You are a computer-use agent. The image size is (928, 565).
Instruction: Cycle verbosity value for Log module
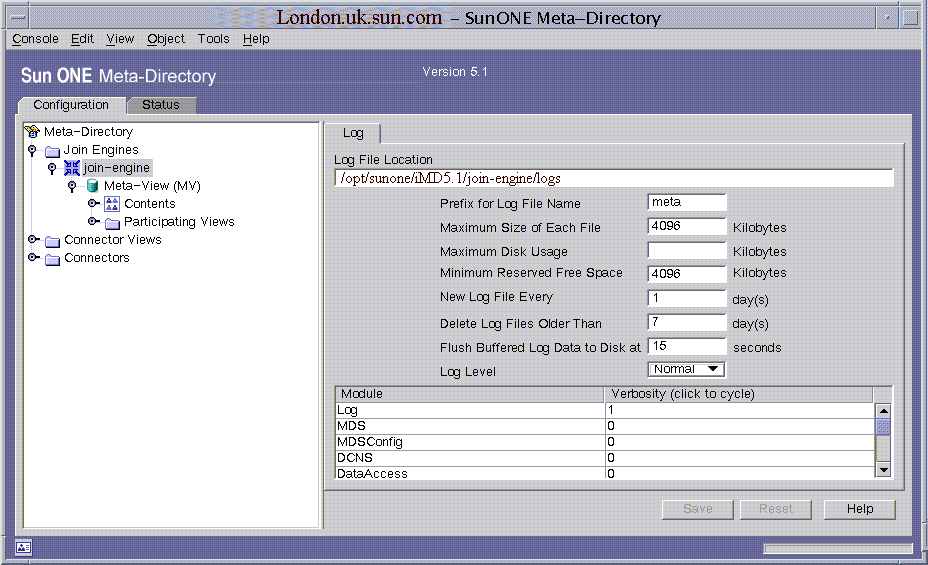739,410
